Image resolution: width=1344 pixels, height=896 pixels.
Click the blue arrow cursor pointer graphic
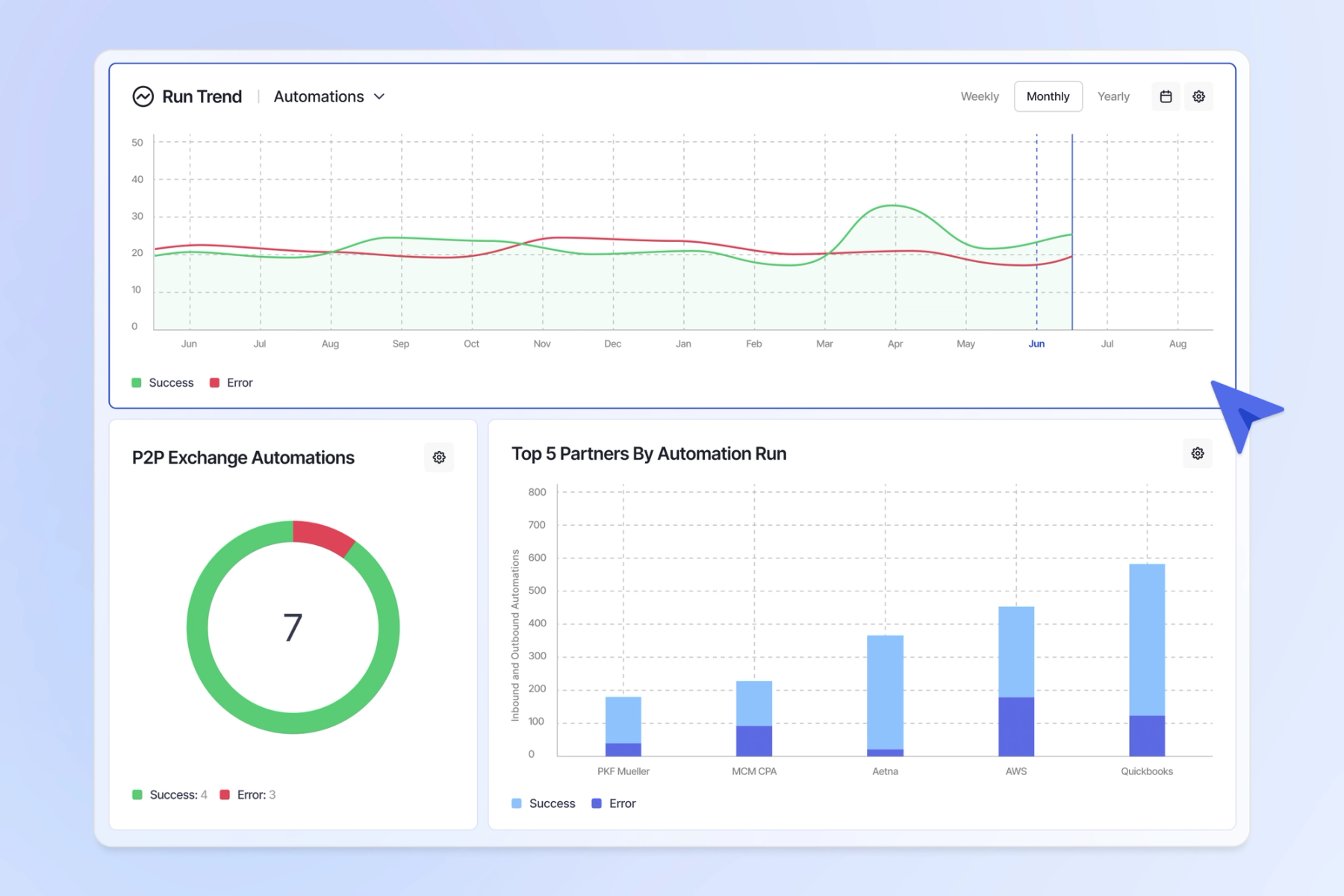1244,414
